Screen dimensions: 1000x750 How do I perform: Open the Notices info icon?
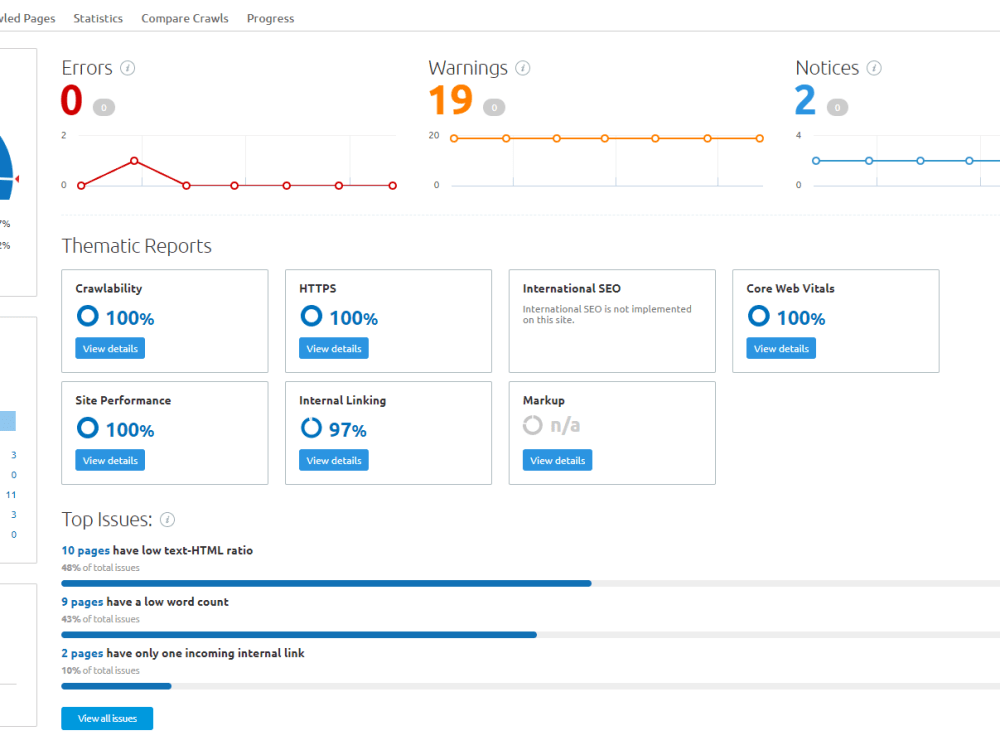point(874,68)
